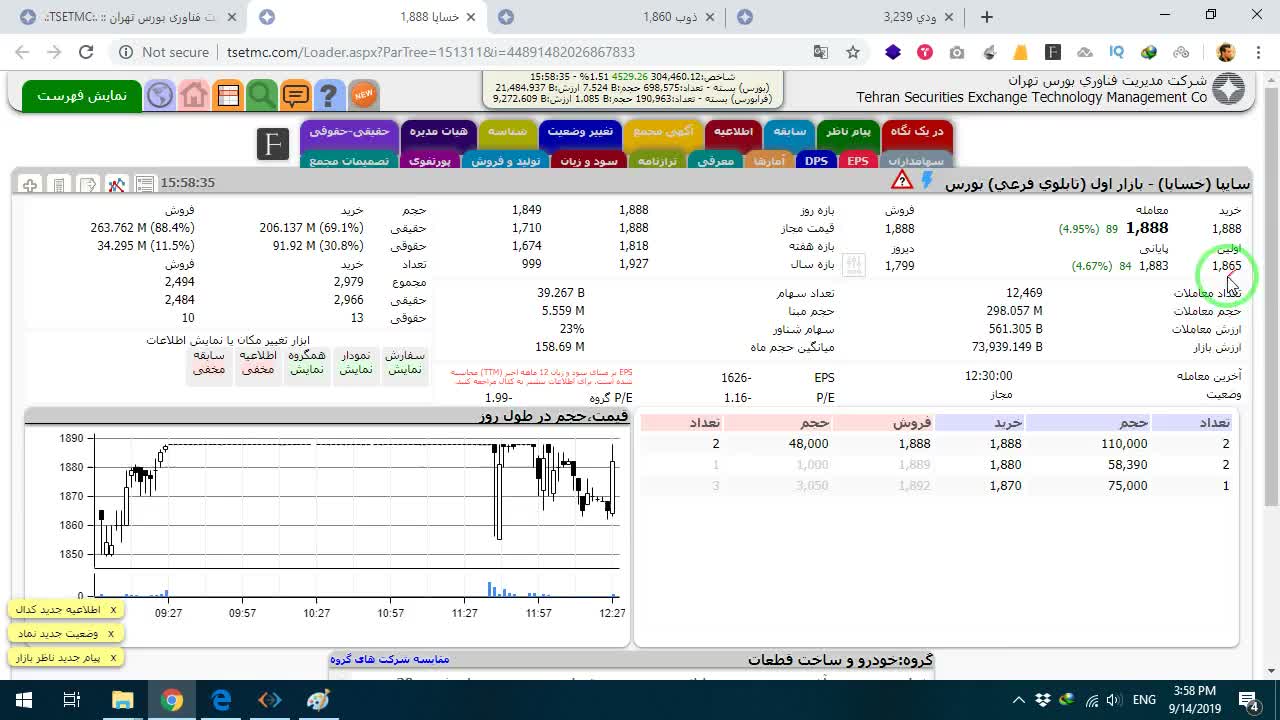Dismiss the اطلاعیه جدید کدال notification
Screen dimensions: 1280x720
click(113, 609)
